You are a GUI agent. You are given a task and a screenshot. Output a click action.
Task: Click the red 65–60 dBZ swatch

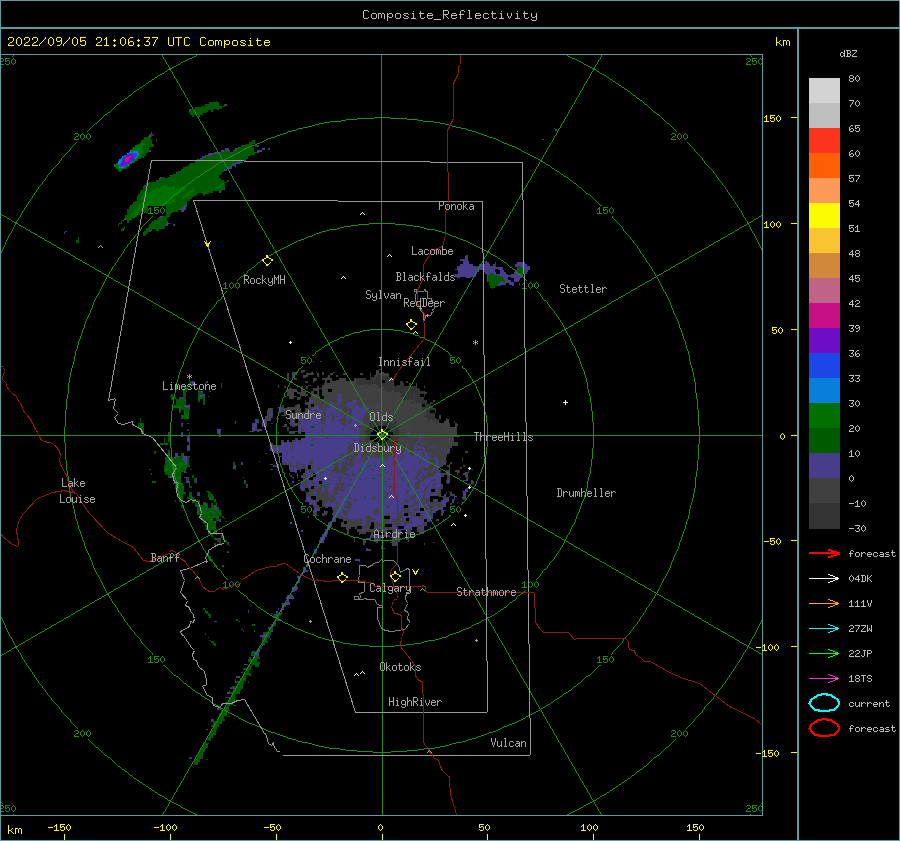824,141
